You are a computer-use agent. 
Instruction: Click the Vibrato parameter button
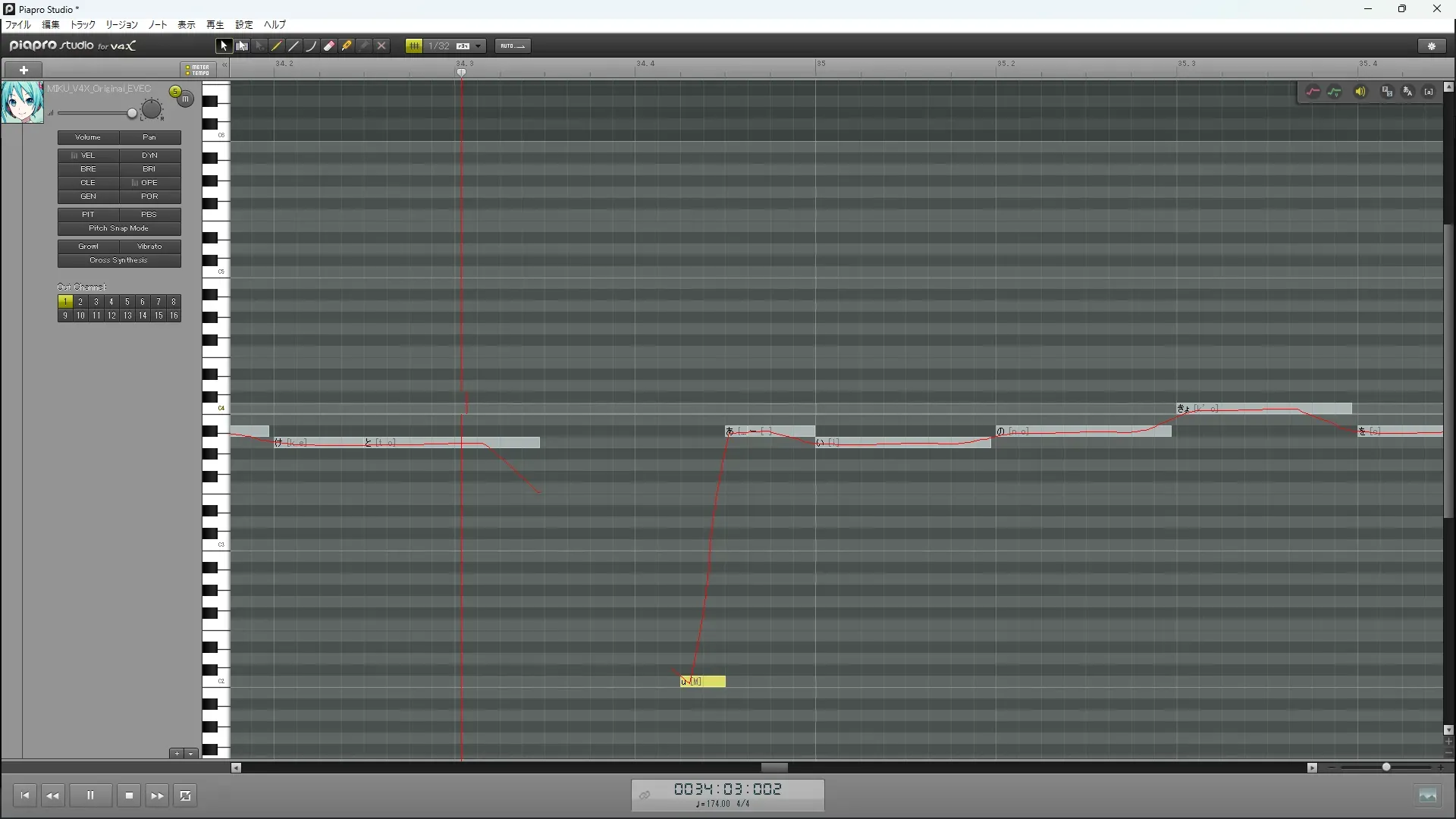[149, 246]
